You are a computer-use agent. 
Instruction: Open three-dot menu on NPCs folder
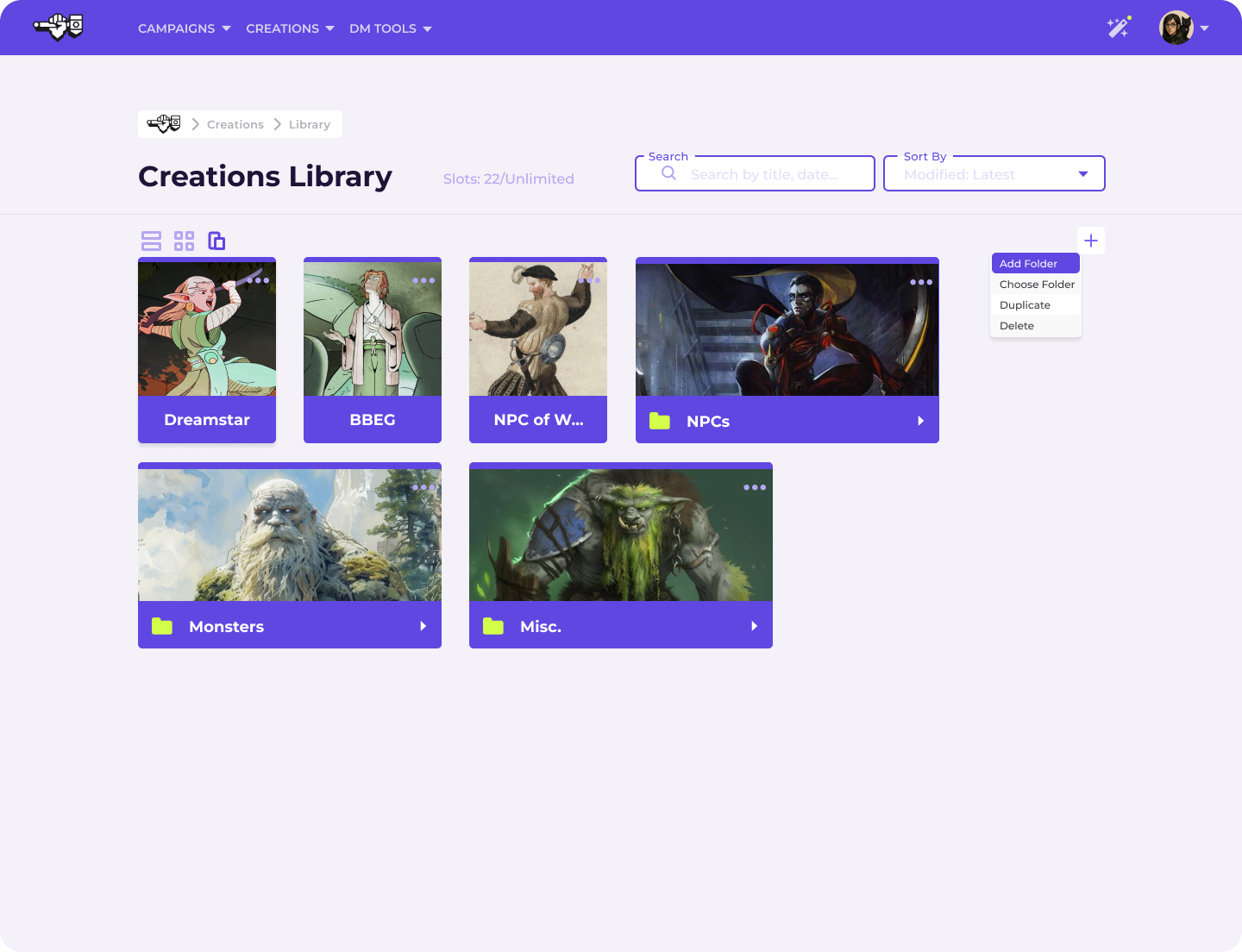point(921,282)
